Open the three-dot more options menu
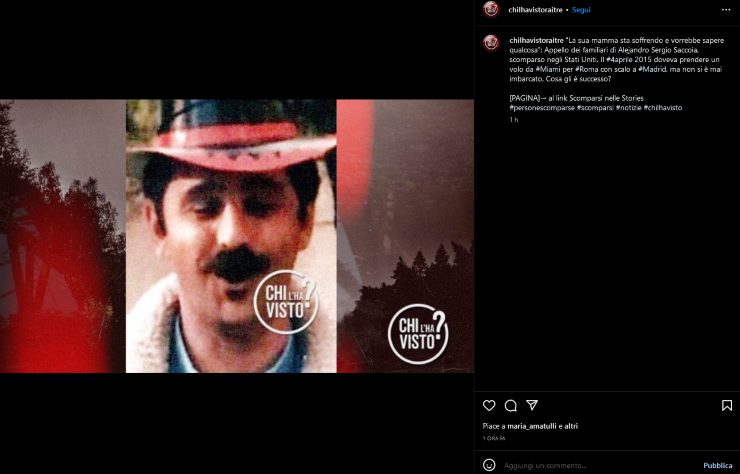Screen dimensions: 740x474 (x=726, y=10)
